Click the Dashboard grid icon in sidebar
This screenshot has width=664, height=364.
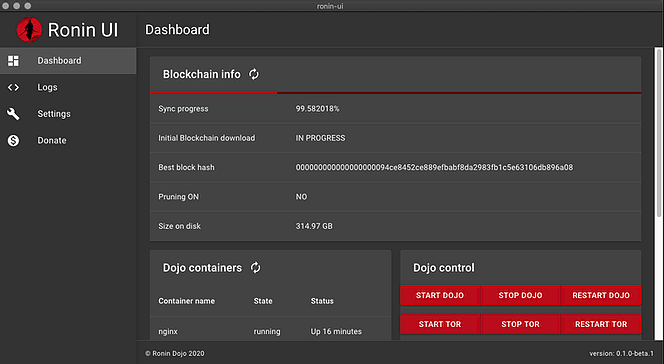pyautogui.click(x=13, y=61)
